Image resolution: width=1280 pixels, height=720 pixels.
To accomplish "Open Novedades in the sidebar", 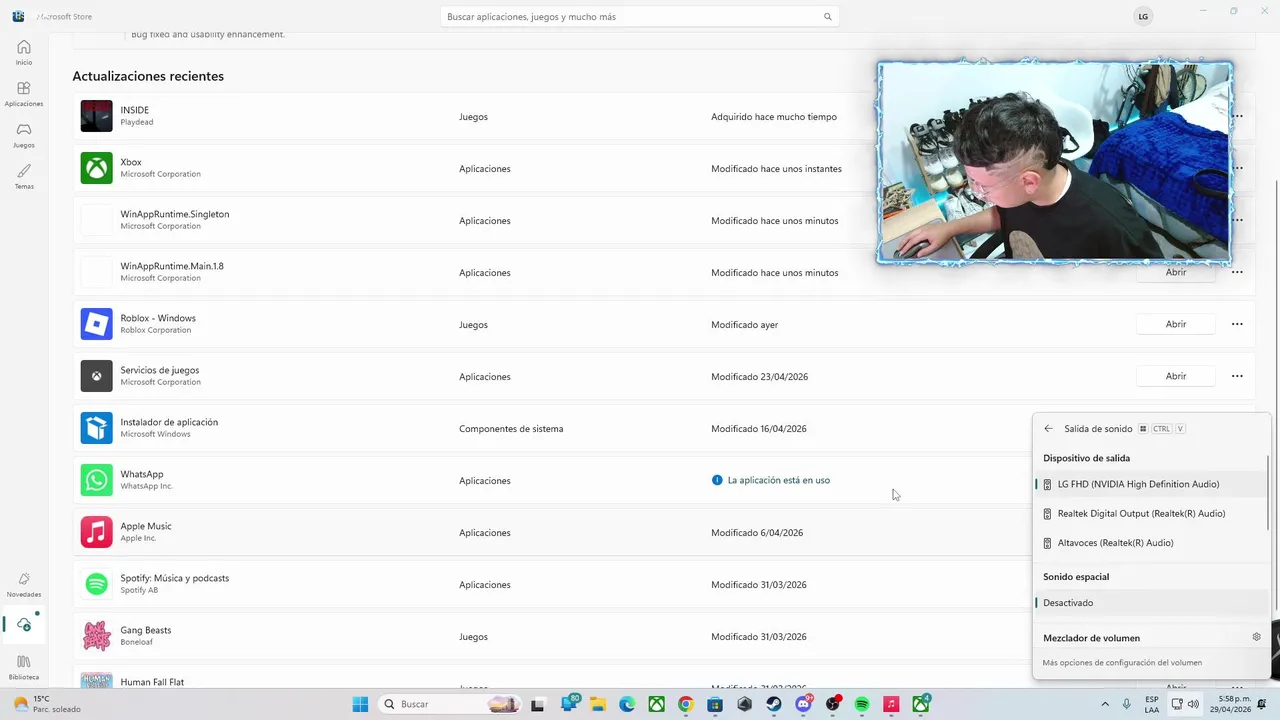I will (x=23, y=585).
